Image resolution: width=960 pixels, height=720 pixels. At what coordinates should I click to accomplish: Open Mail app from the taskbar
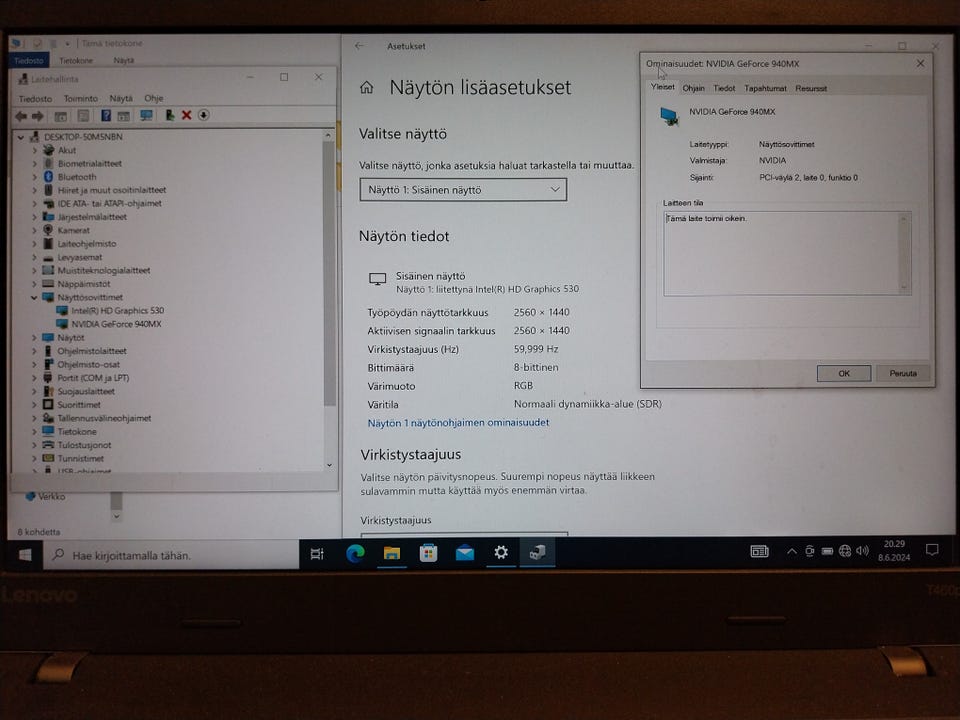[x=465, y=553]
